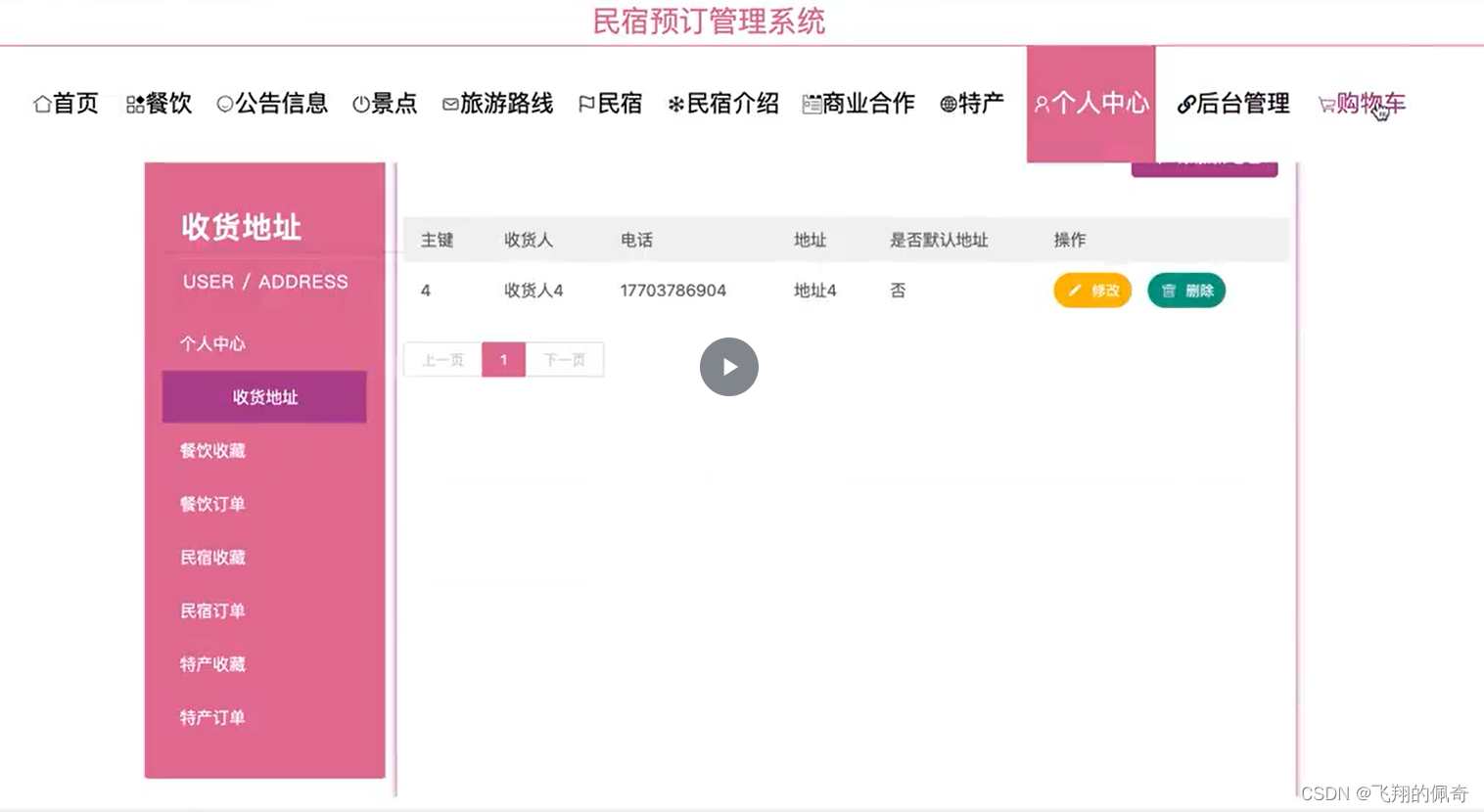Click the 收货人 column header

[529, 240]
